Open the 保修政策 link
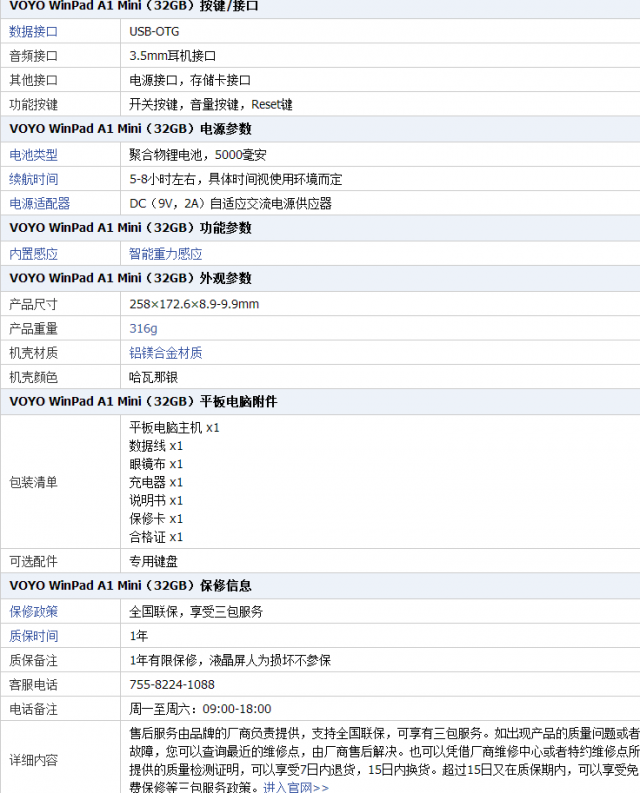Image resolution: width=640 pixels, height=794 pixels. click(x=33, y=612)
